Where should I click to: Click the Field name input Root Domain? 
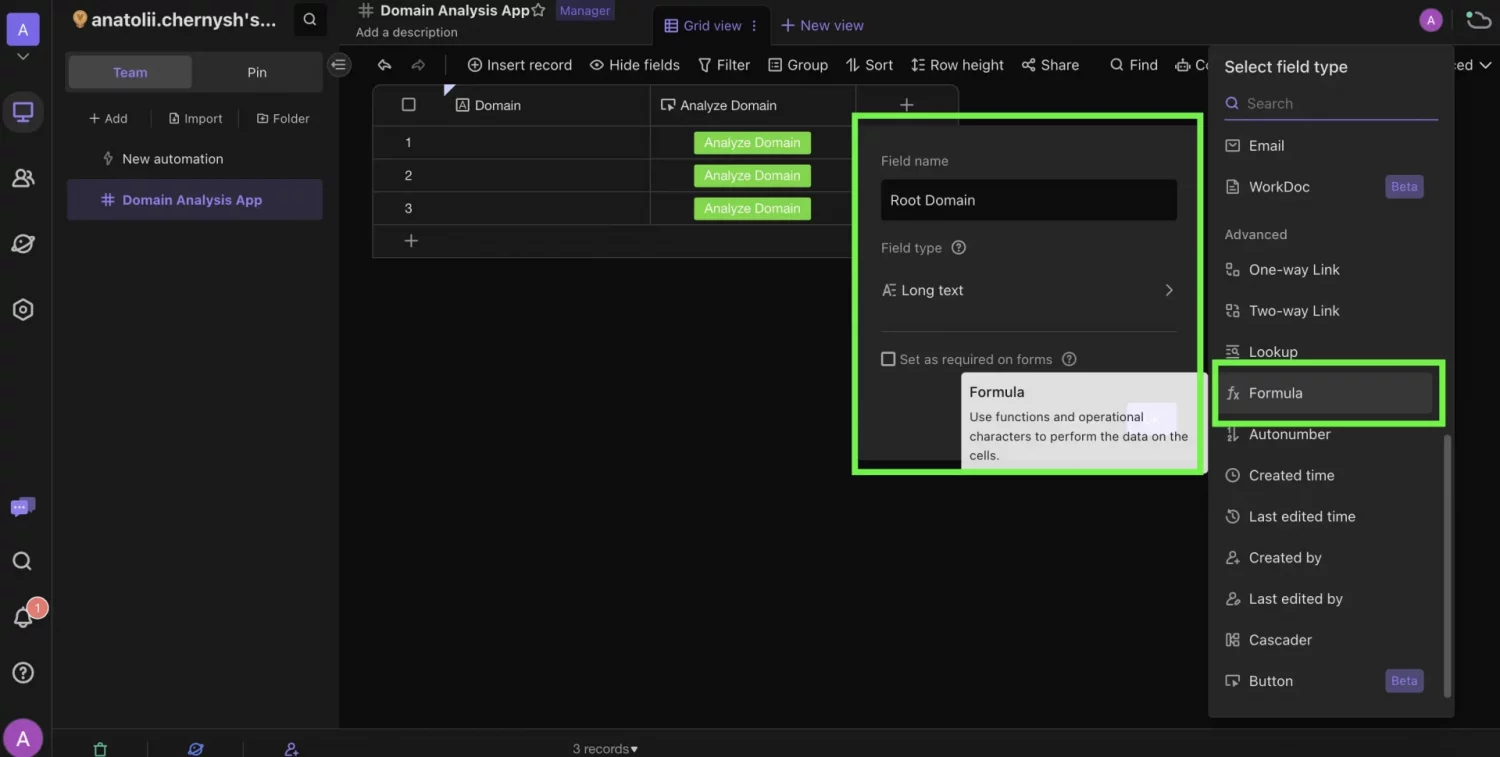tap(1028, 200)
